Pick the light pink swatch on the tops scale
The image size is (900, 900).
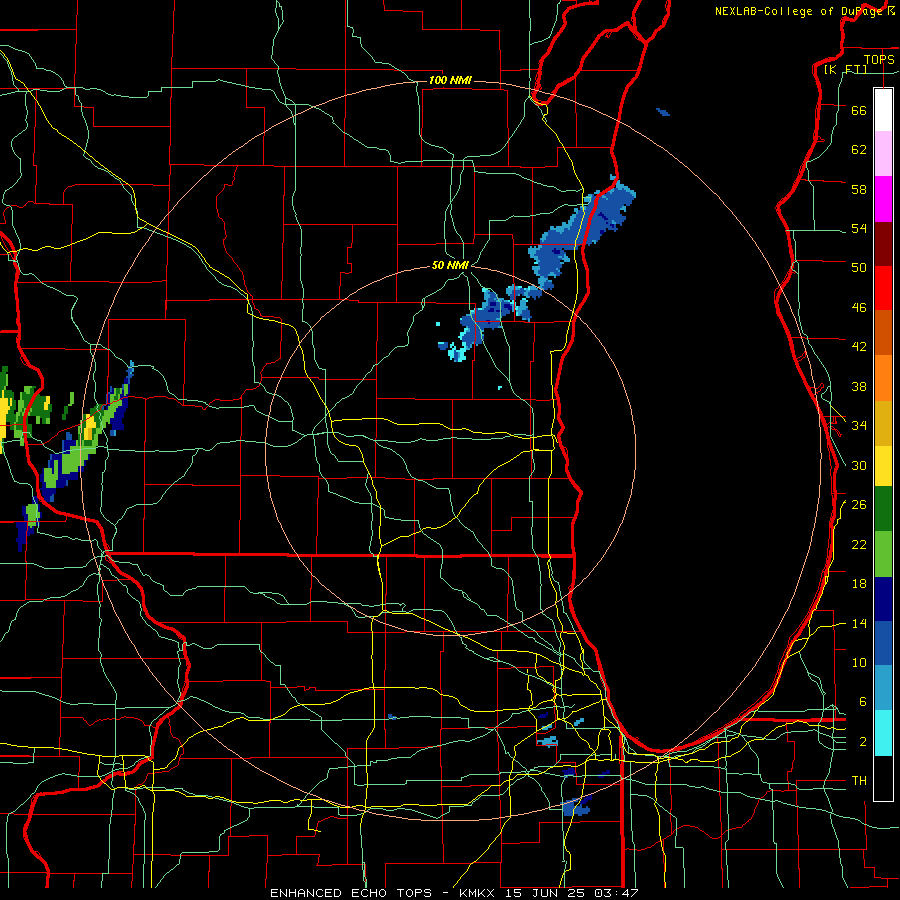(883, 154)
